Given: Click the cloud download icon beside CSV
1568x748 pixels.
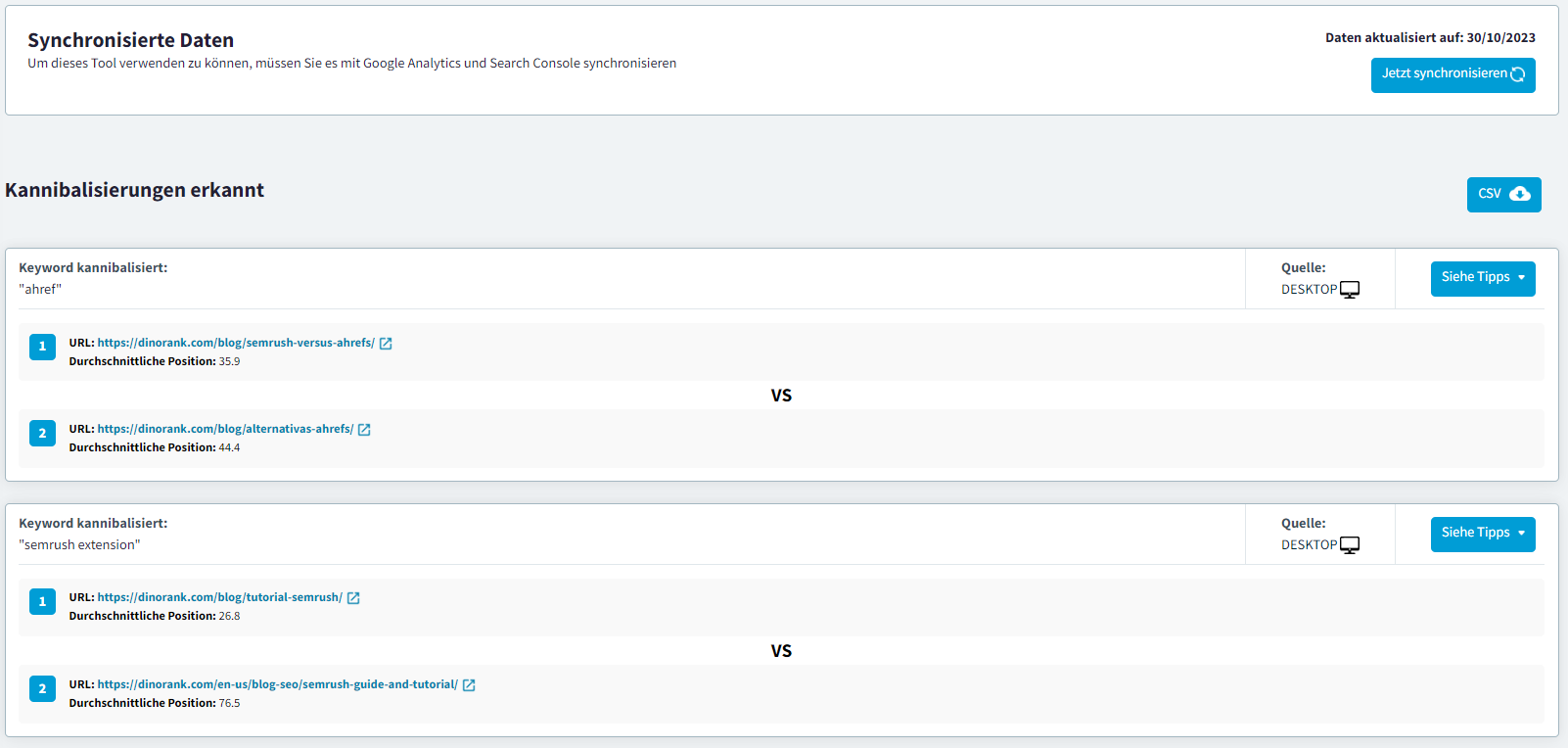Looking at the screenshot, I should click(x=1520, y=194).
